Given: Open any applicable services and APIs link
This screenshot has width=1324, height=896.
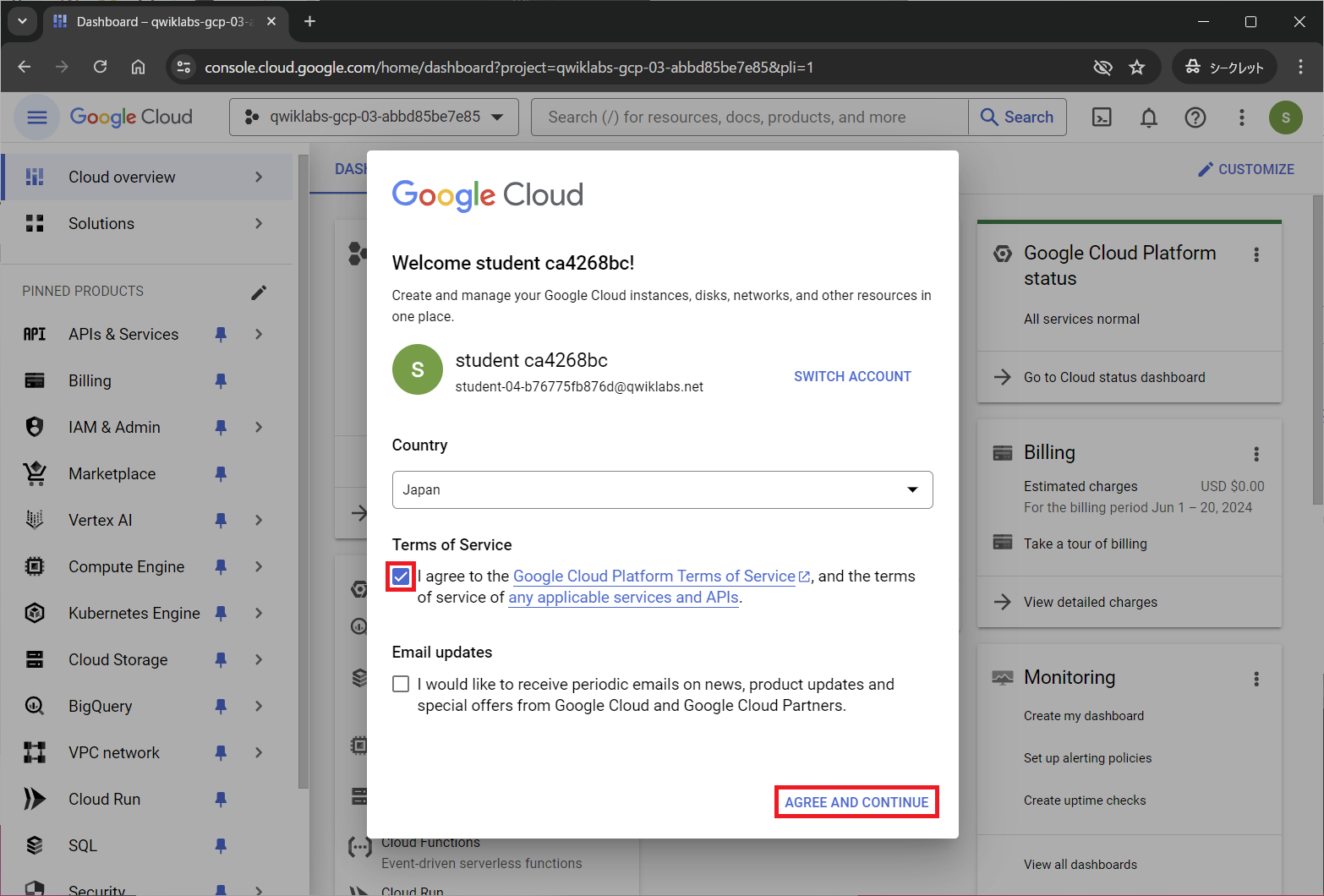Looking at the screenshot, I should pyautogui.click(x=624, y=598).
